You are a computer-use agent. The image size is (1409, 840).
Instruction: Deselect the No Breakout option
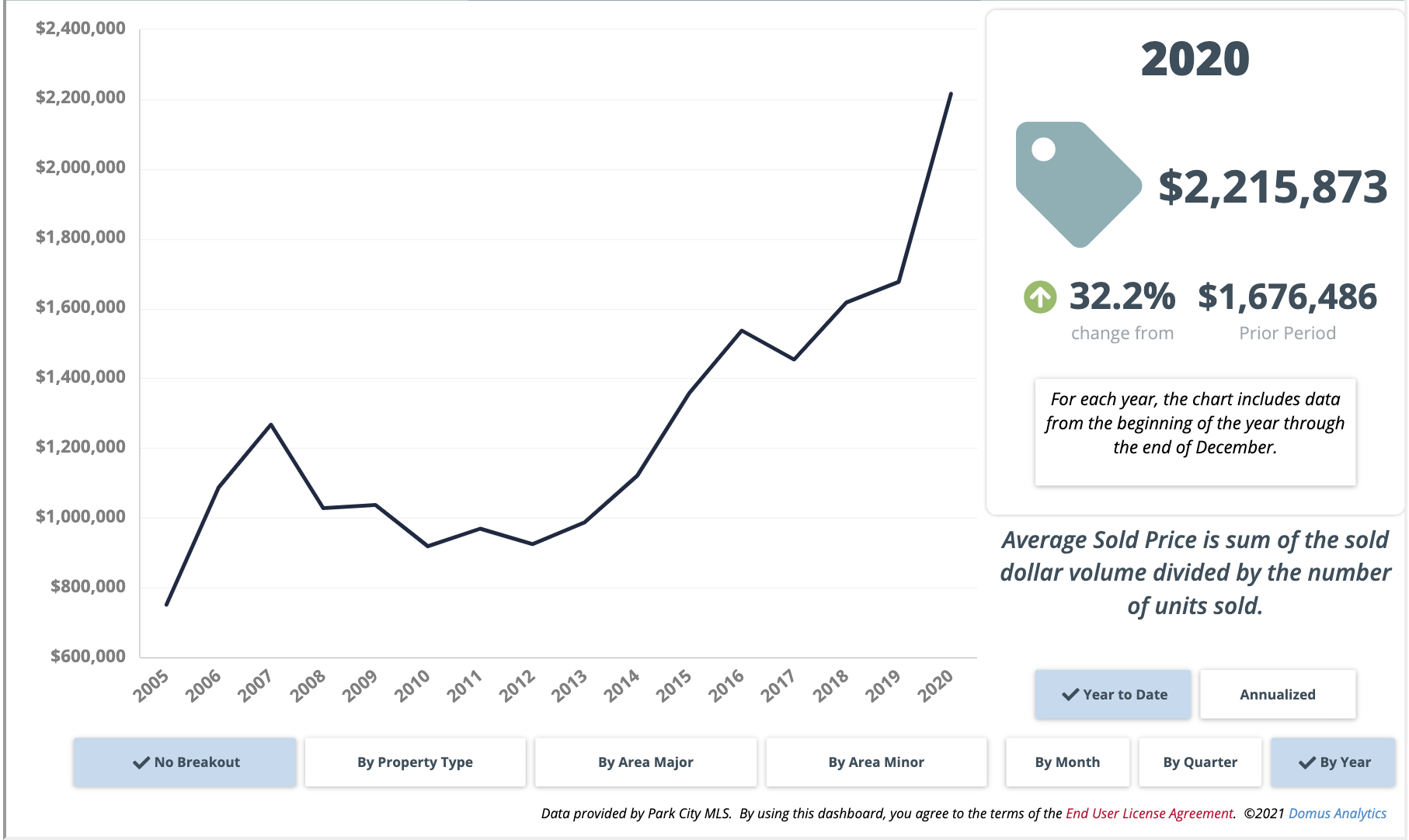185,762
